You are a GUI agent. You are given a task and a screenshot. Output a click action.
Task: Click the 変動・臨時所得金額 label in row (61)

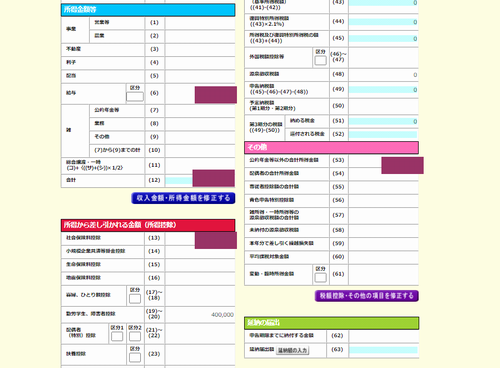point(272,274)
